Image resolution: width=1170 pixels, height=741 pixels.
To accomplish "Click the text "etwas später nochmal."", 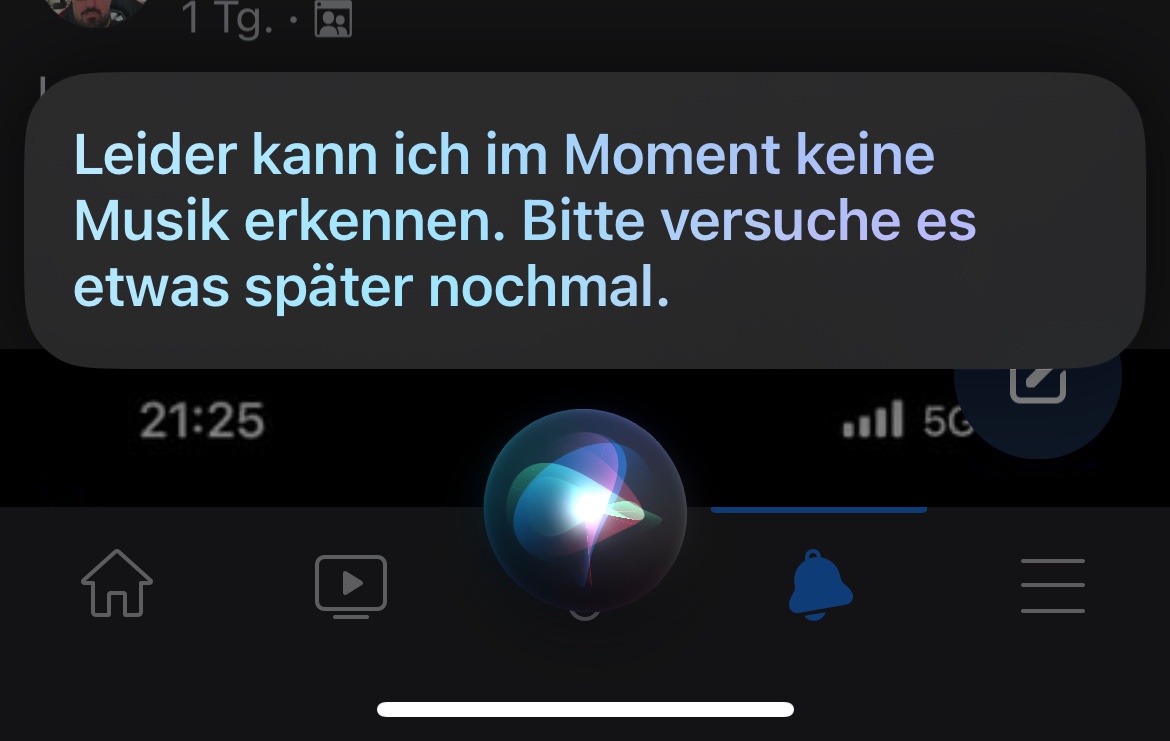I will tap(372, 288).
